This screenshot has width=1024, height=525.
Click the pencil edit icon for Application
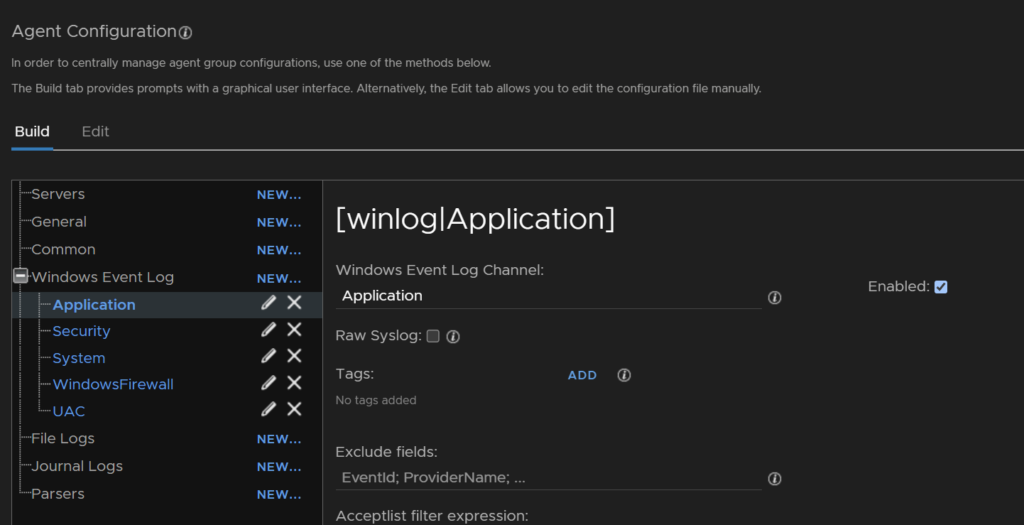point(268,302)
